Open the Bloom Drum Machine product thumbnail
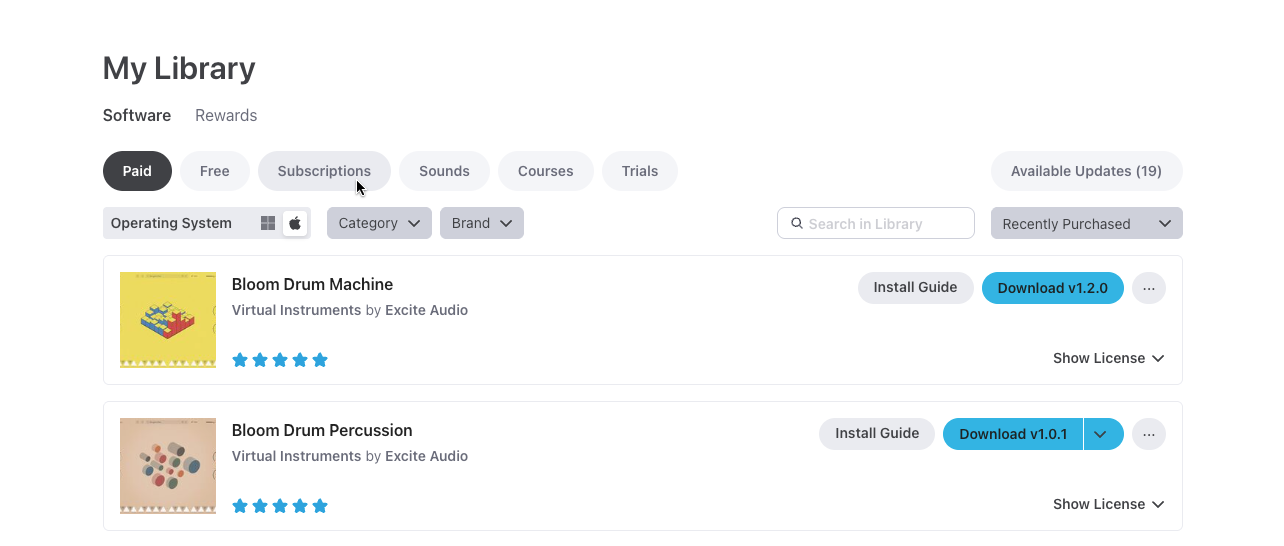Screen dimensions: 1284x546 (x=168, y=320)
